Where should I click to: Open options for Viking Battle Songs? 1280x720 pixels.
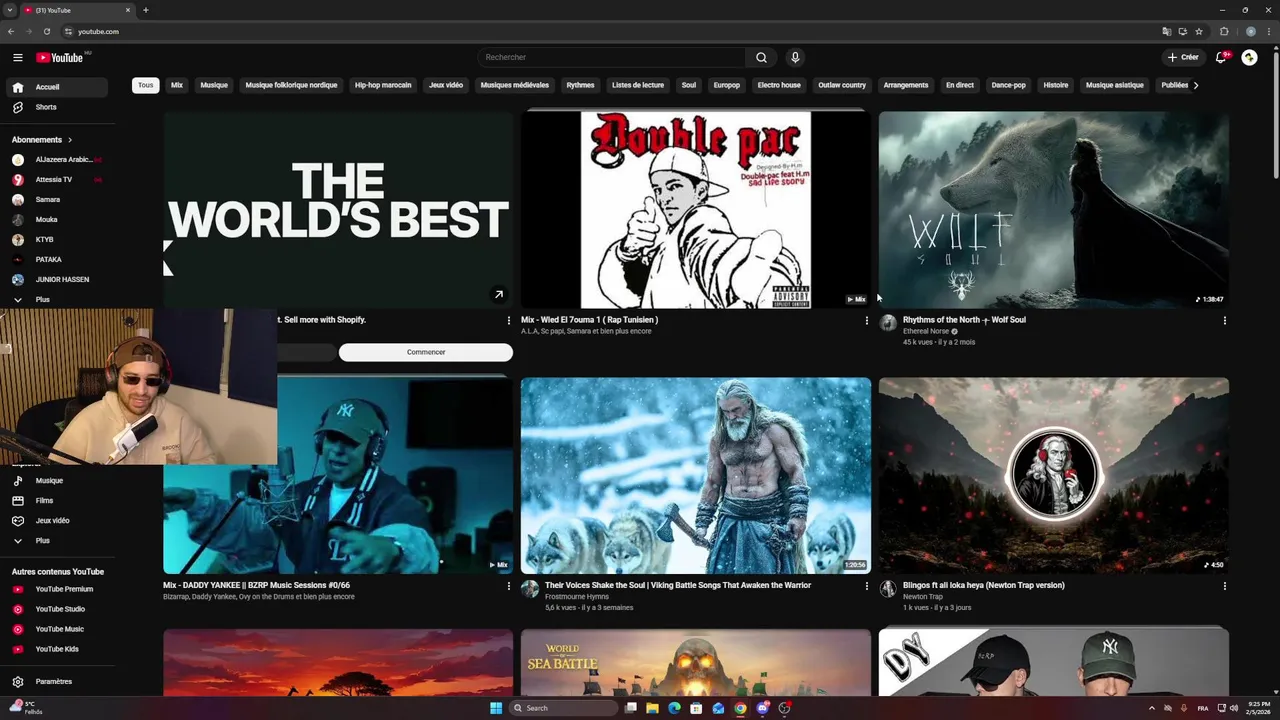[x=866, y=586]
